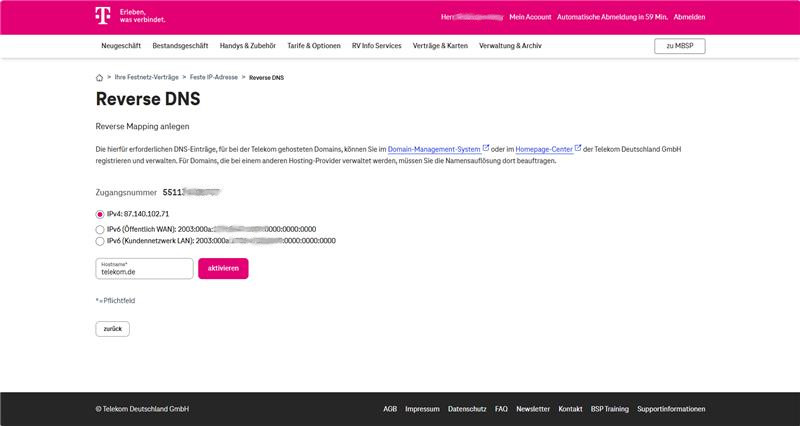800x426 pixels.
Task: Click the zu MBSP button
Action: (x=680, y=46)
